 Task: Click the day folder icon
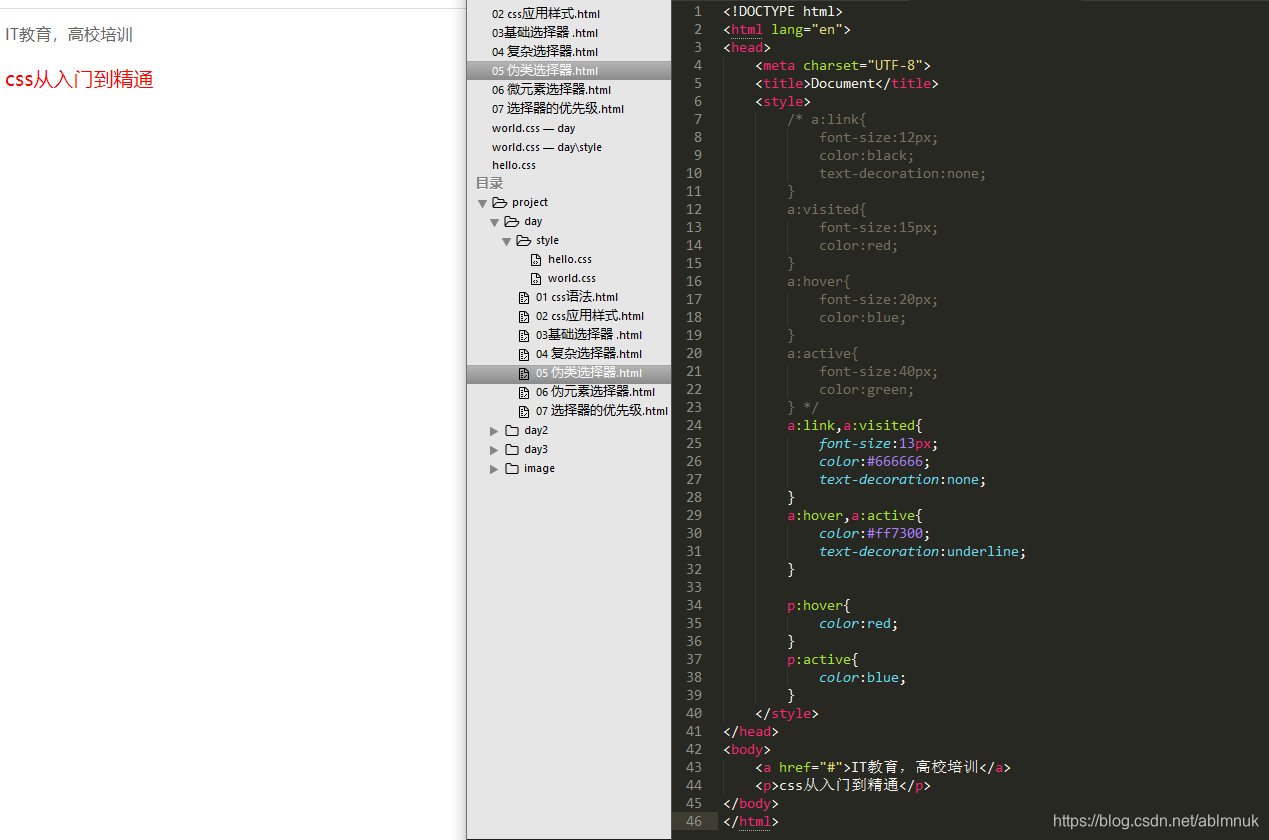511,221
